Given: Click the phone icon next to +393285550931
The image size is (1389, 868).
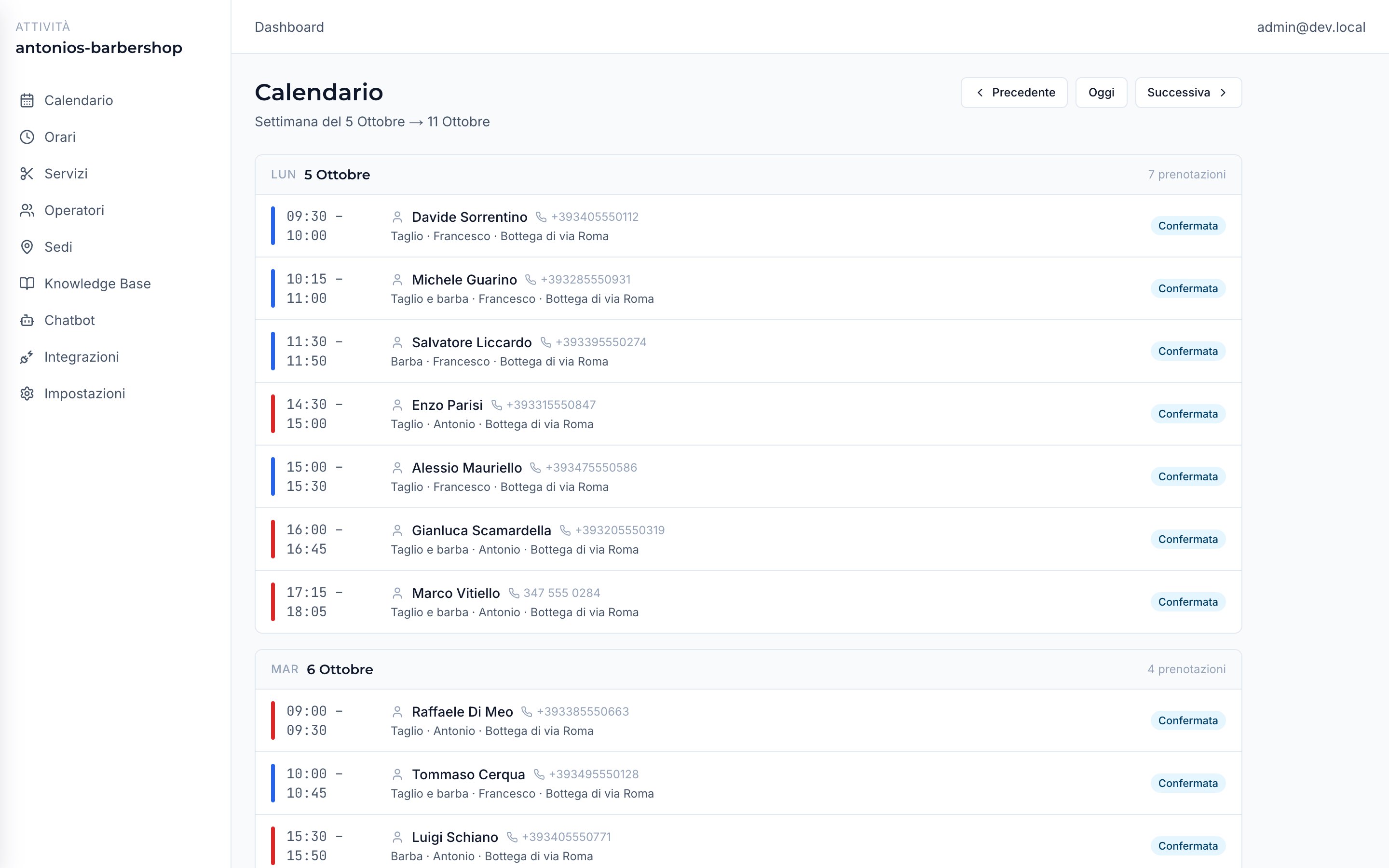Looking at the screenshot, I should (531, 280).
